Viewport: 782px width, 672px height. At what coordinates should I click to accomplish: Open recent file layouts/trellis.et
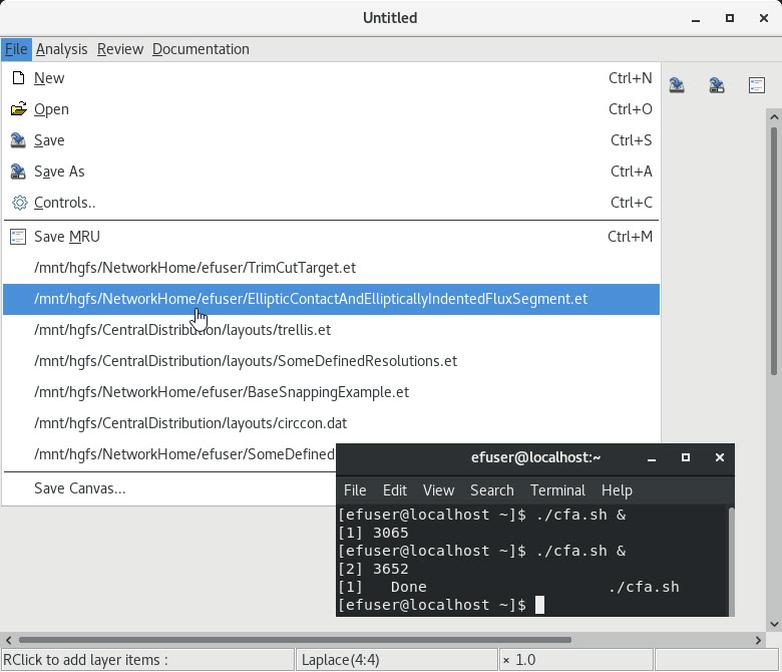182,329
